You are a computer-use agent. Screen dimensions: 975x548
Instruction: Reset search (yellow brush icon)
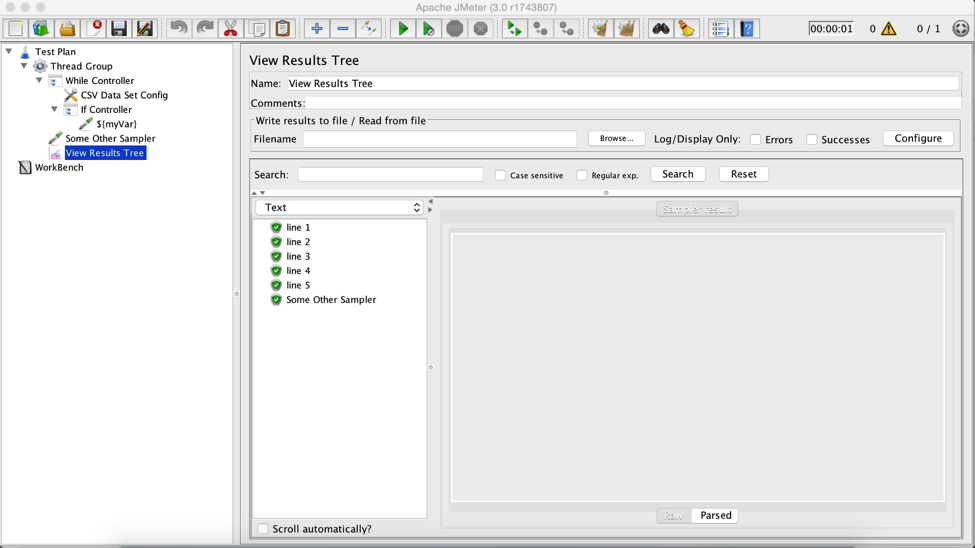(686, 29)
